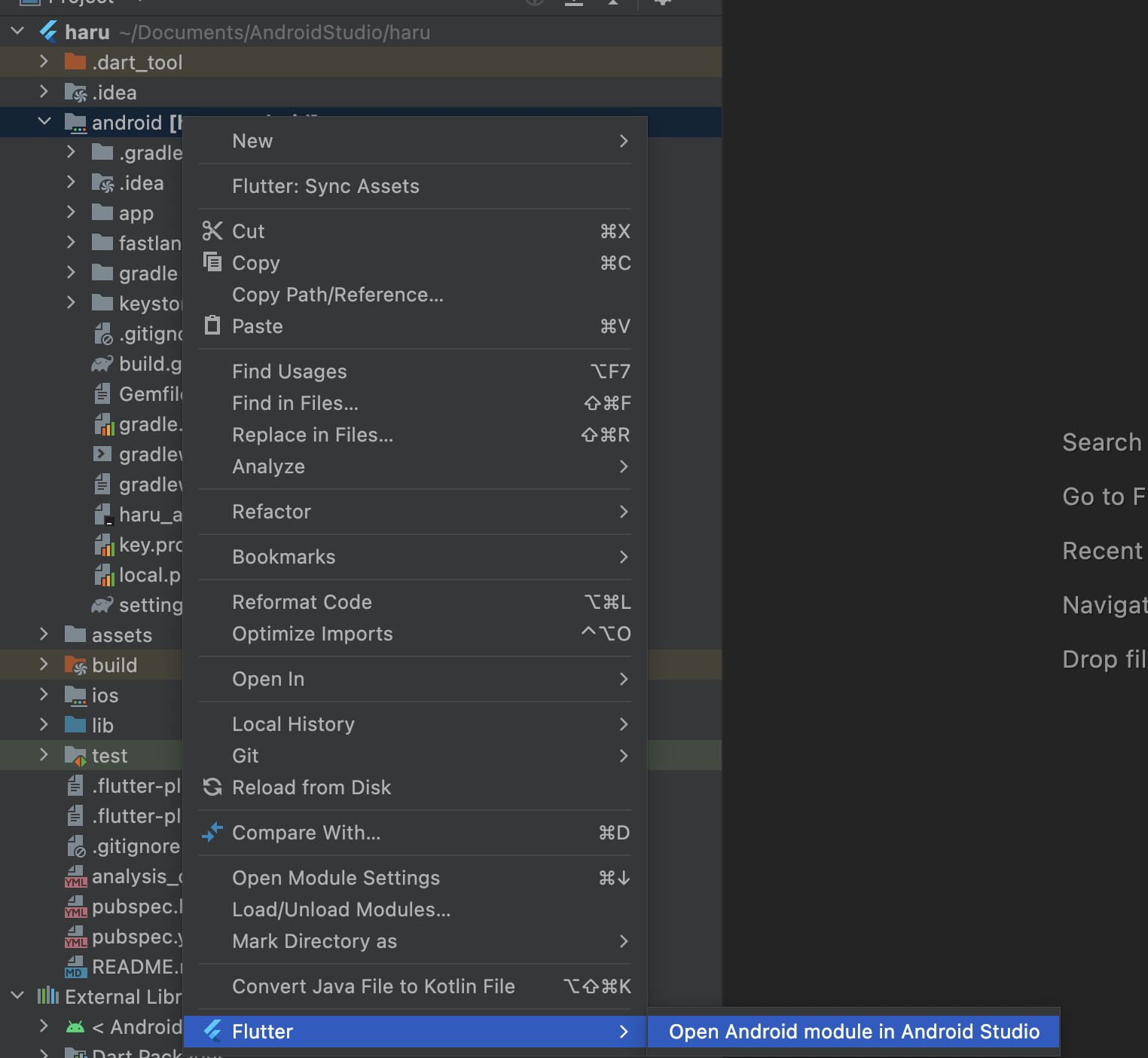
Task: Choose Reformat Code
Action: coord(415,602)
